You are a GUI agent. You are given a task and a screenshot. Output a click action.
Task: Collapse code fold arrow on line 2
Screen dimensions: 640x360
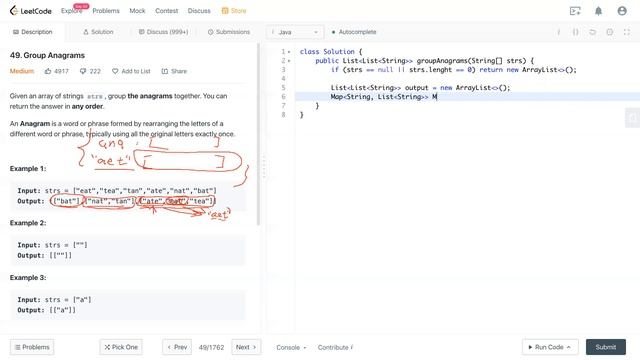pyautogui.click(x=289, y=61)
